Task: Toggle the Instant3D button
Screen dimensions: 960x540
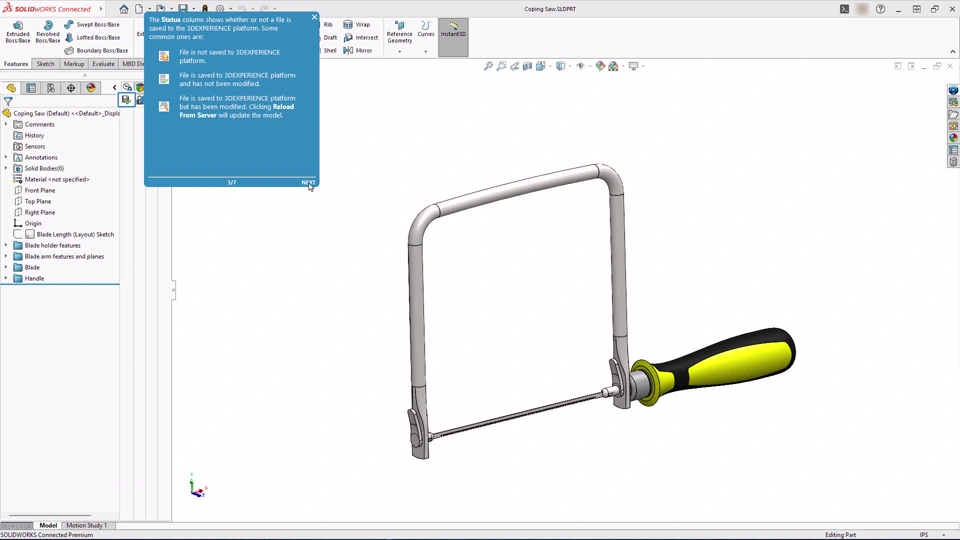Action: click(x=453, y=37)
